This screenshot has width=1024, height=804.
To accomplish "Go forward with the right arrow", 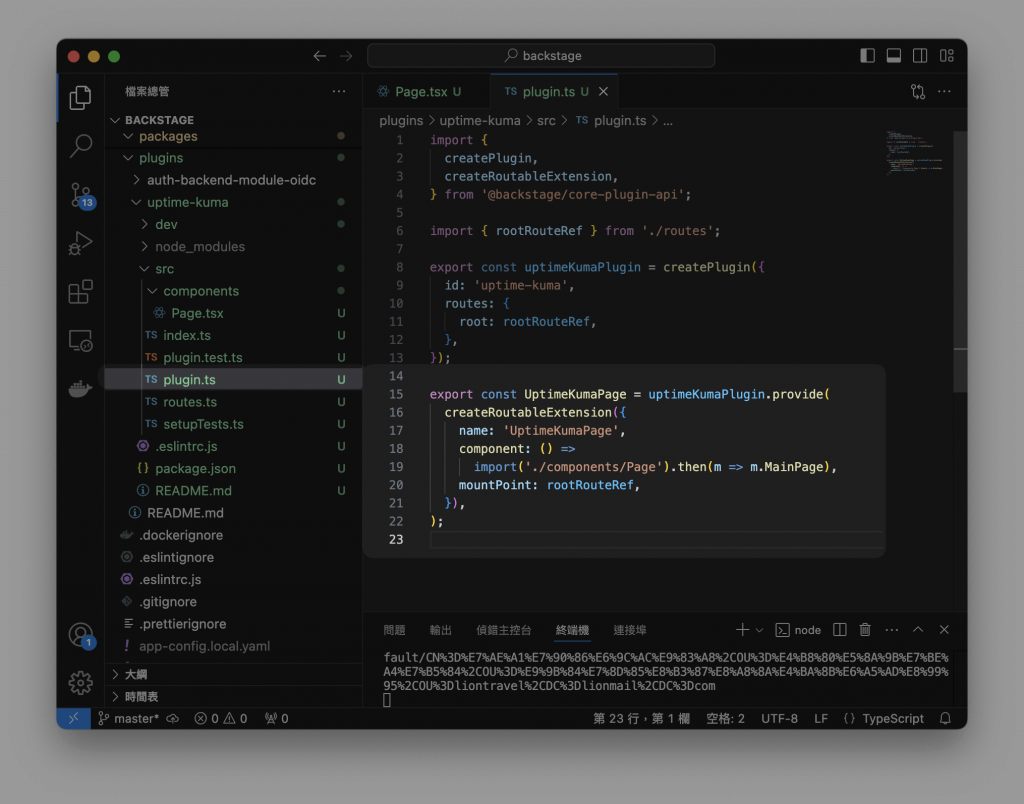I will [346, 56].
